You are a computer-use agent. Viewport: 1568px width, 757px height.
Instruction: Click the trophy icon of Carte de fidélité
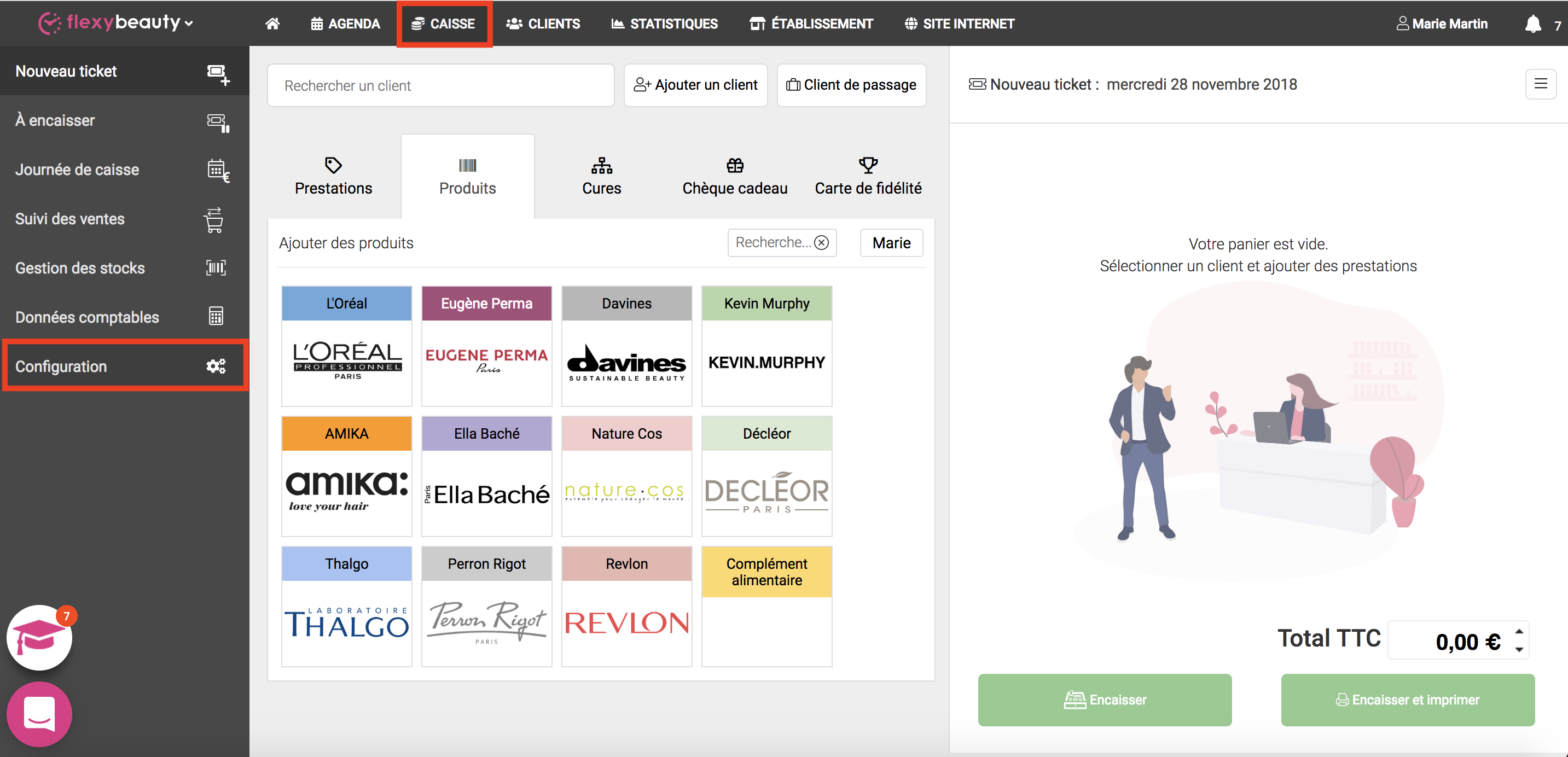(868, 165)
